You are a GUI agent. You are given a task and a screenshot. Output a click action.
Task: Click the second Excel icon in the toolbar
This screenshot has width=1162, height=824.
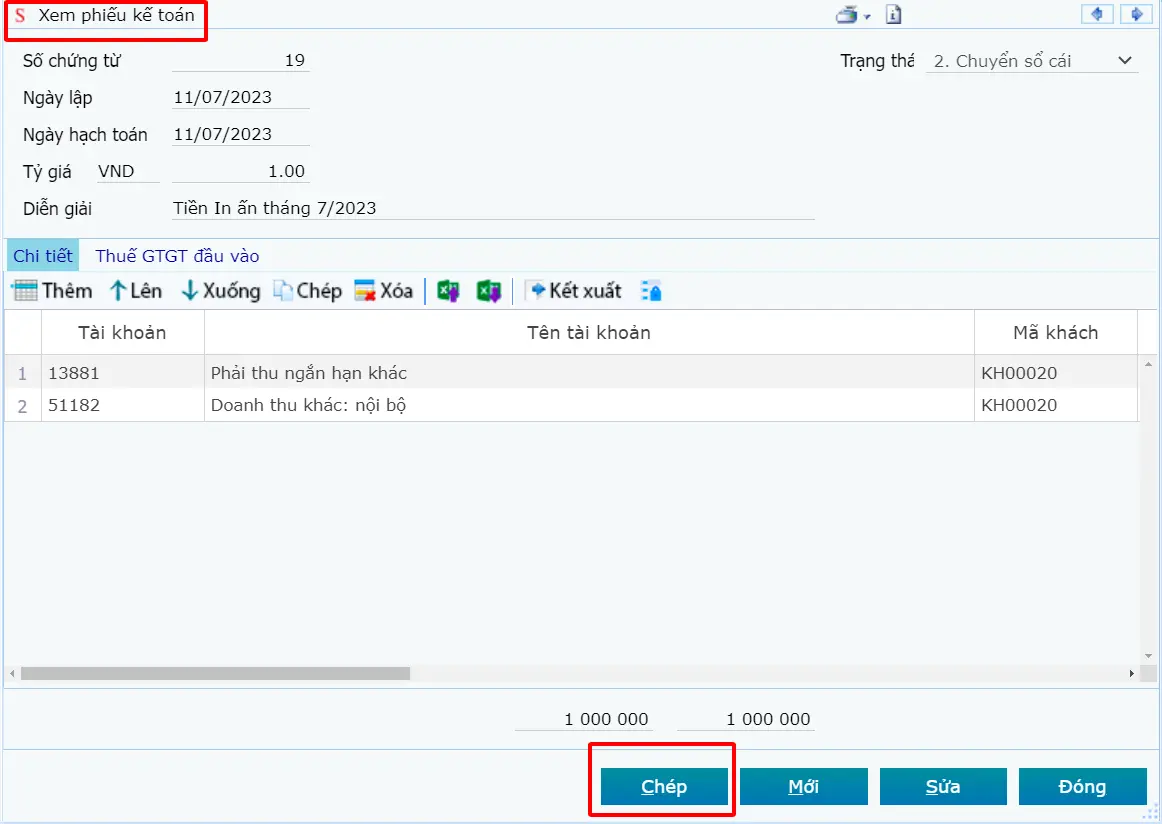pyautogui.click(x=488, y=291)
